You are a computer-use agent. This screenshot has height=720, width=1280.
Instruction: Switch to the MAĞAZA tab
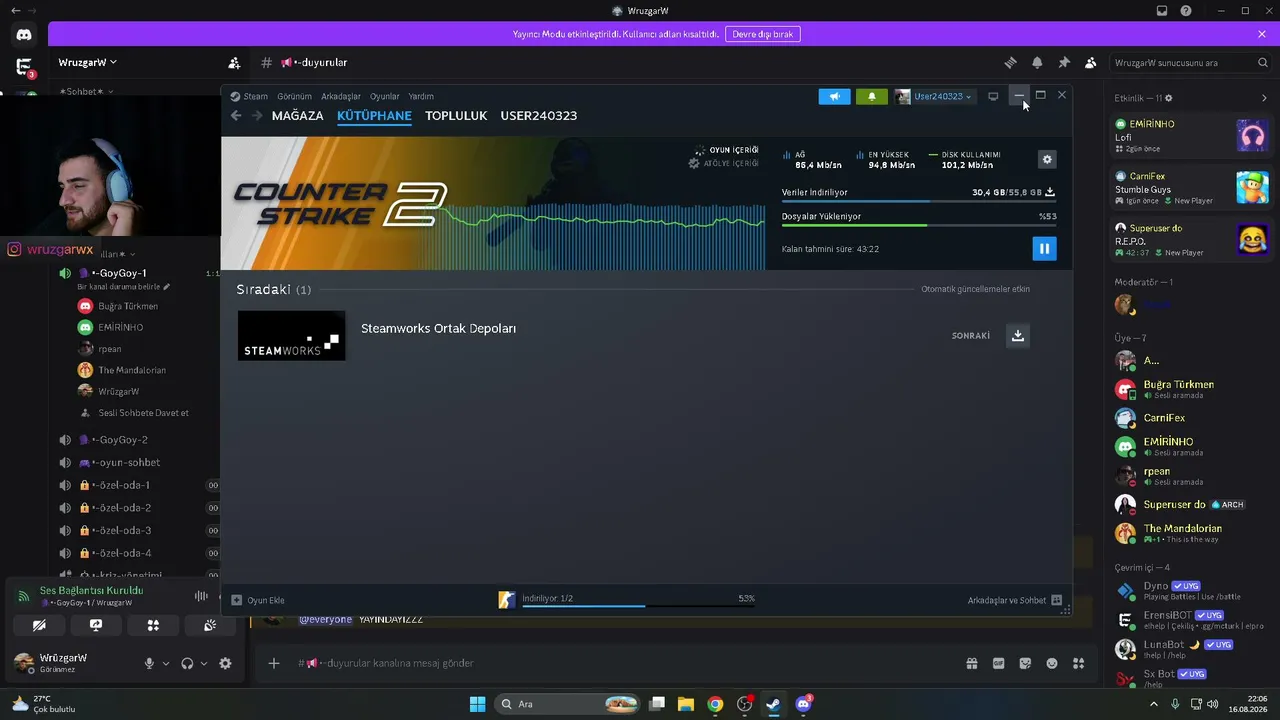pyautogui.click(x=298, y=116)
